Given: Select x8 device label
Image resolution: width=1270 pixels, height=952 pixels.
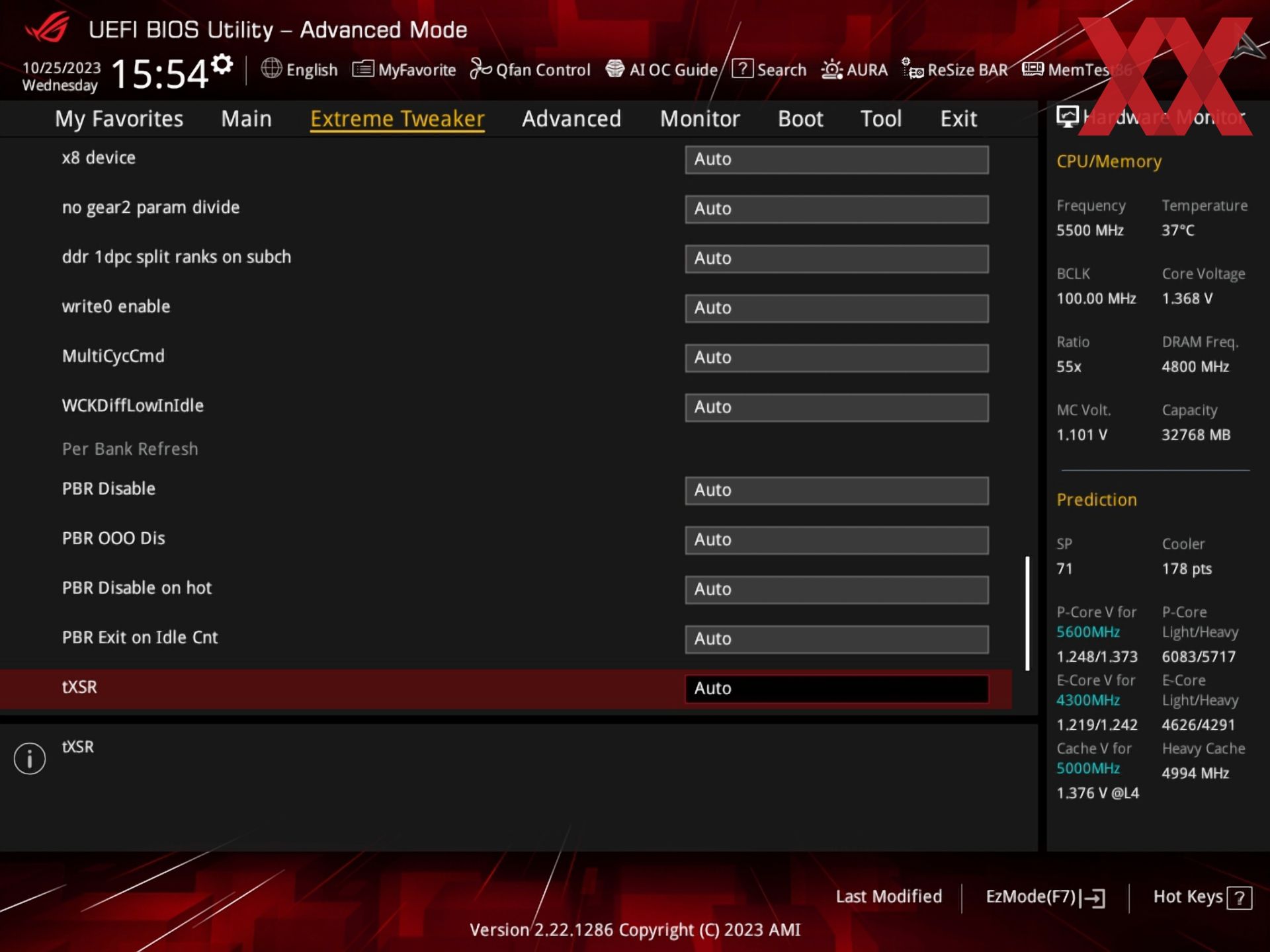Looking at the screenshot, I should point(99,158).
